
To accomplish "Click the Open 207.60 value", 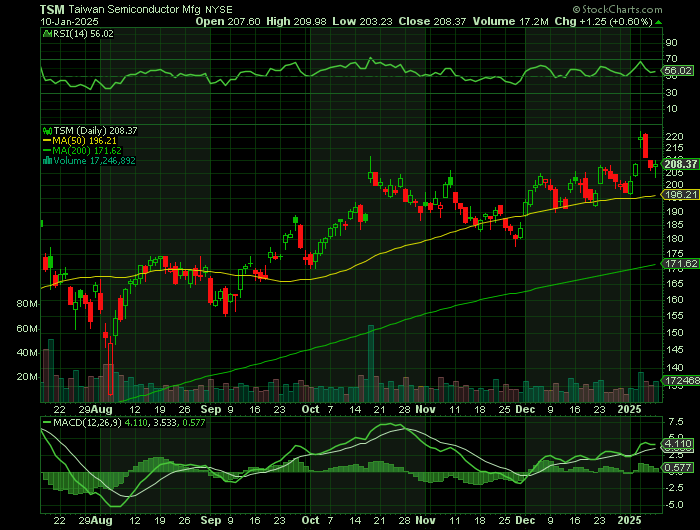I will click(228, 21).
